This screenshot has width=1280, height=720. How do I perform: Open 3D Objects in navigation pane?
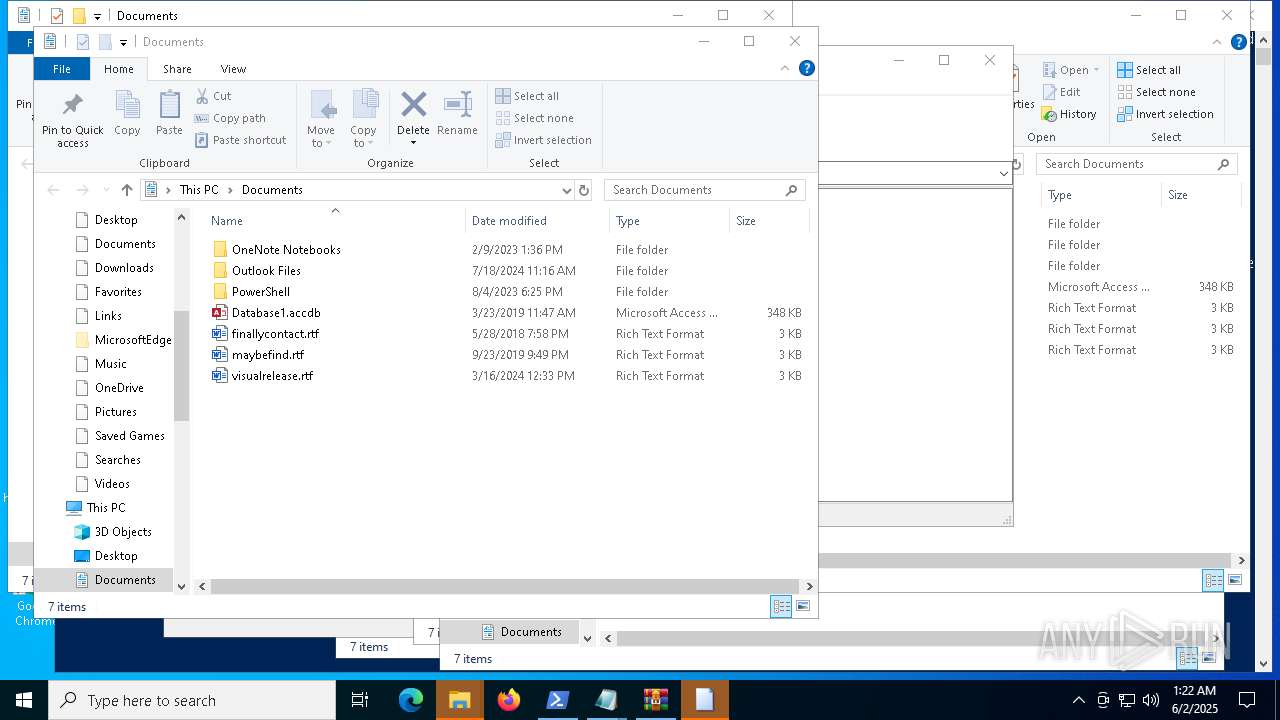(123, 532)
